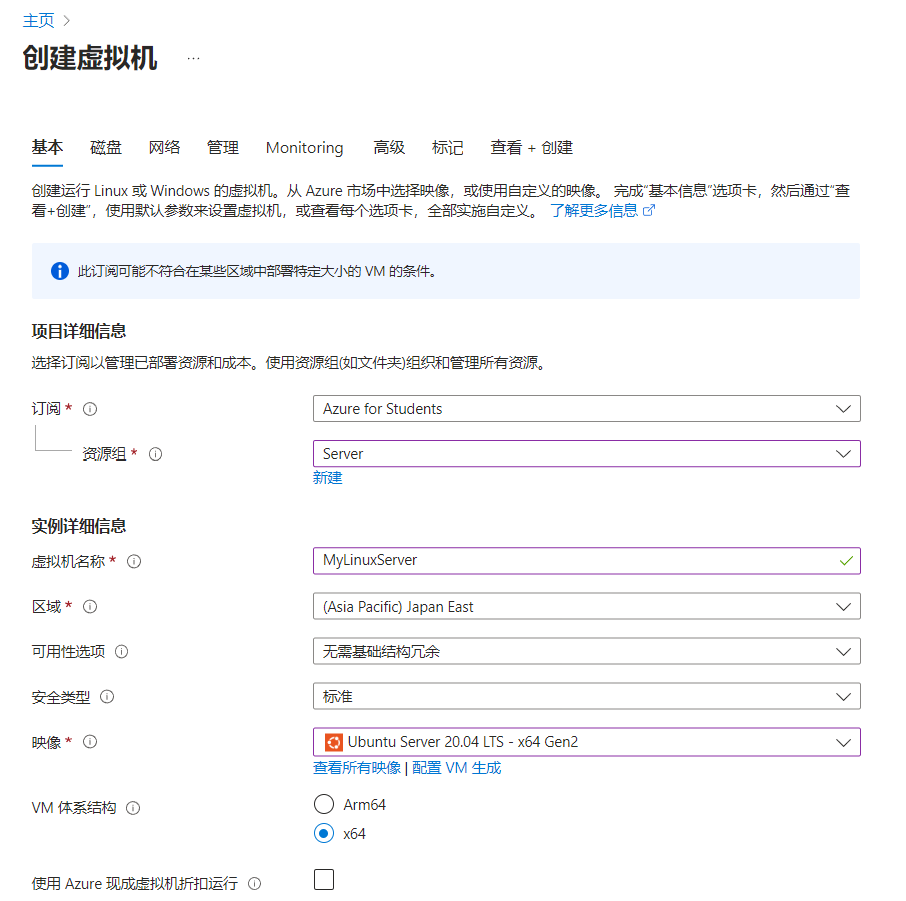Expand the 可用性选项 dropdown
Viewport: 906px width, 901px height.
pos(586,651)
